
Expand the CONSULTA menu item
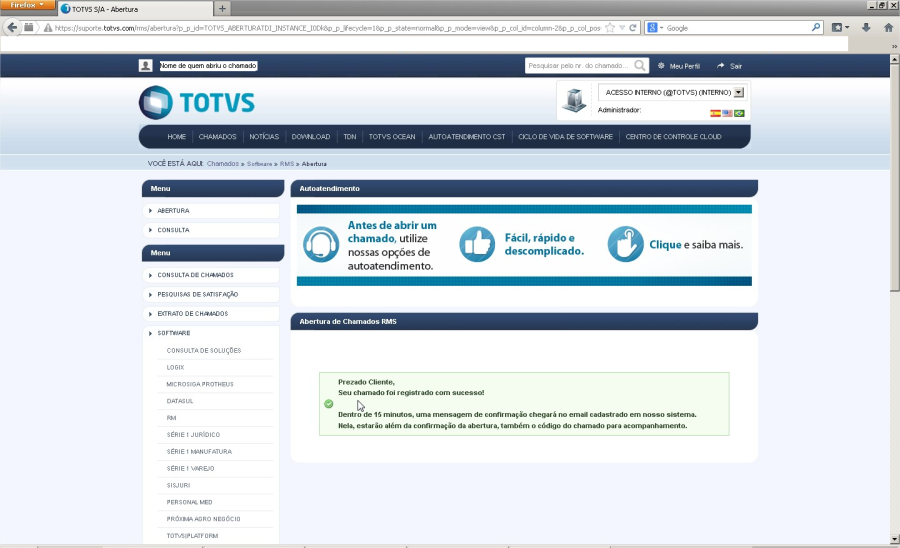coord(211,230)
